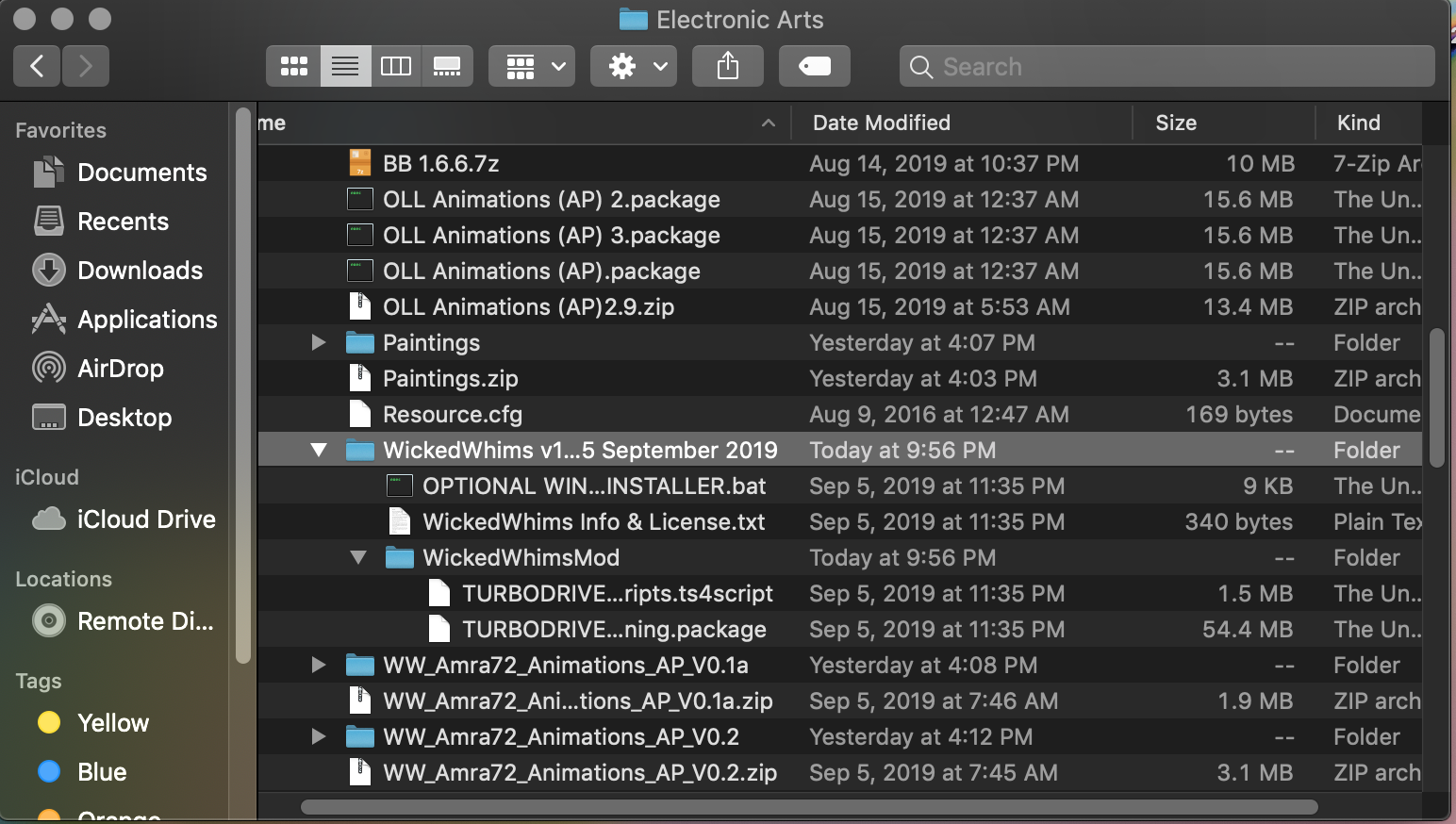Viewport: 1456px width, 824px height.
Task: Switch to column view
Action: [x=396, y=66]
